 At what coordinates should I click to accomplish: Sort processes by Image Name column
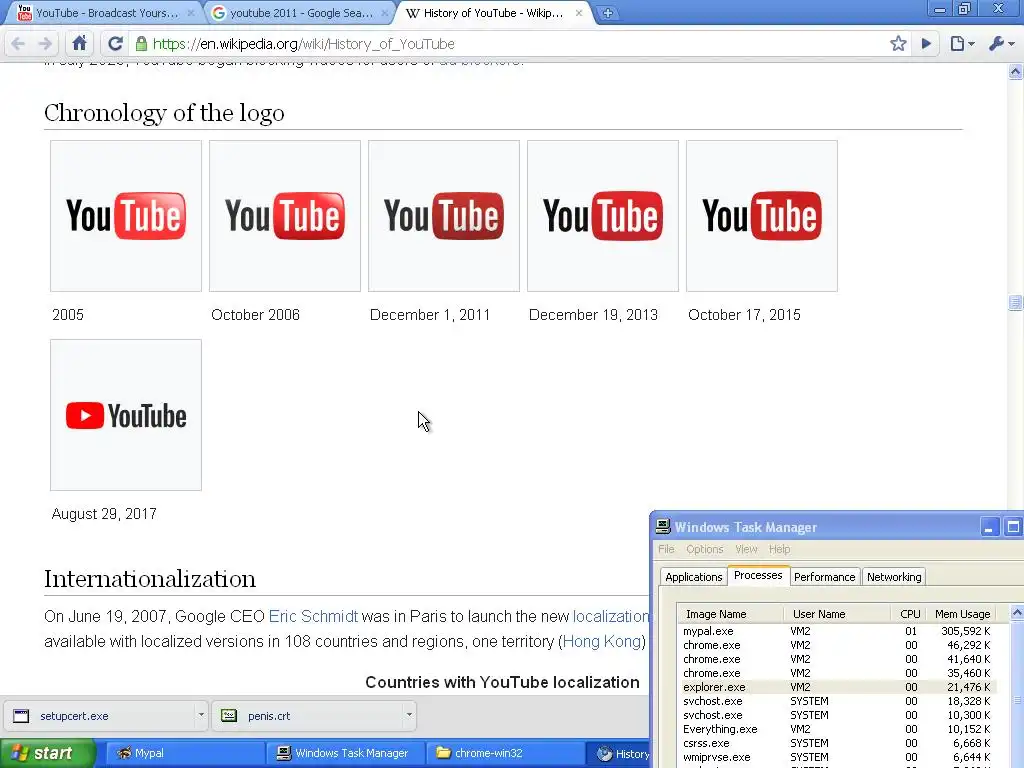click(730, 614)
